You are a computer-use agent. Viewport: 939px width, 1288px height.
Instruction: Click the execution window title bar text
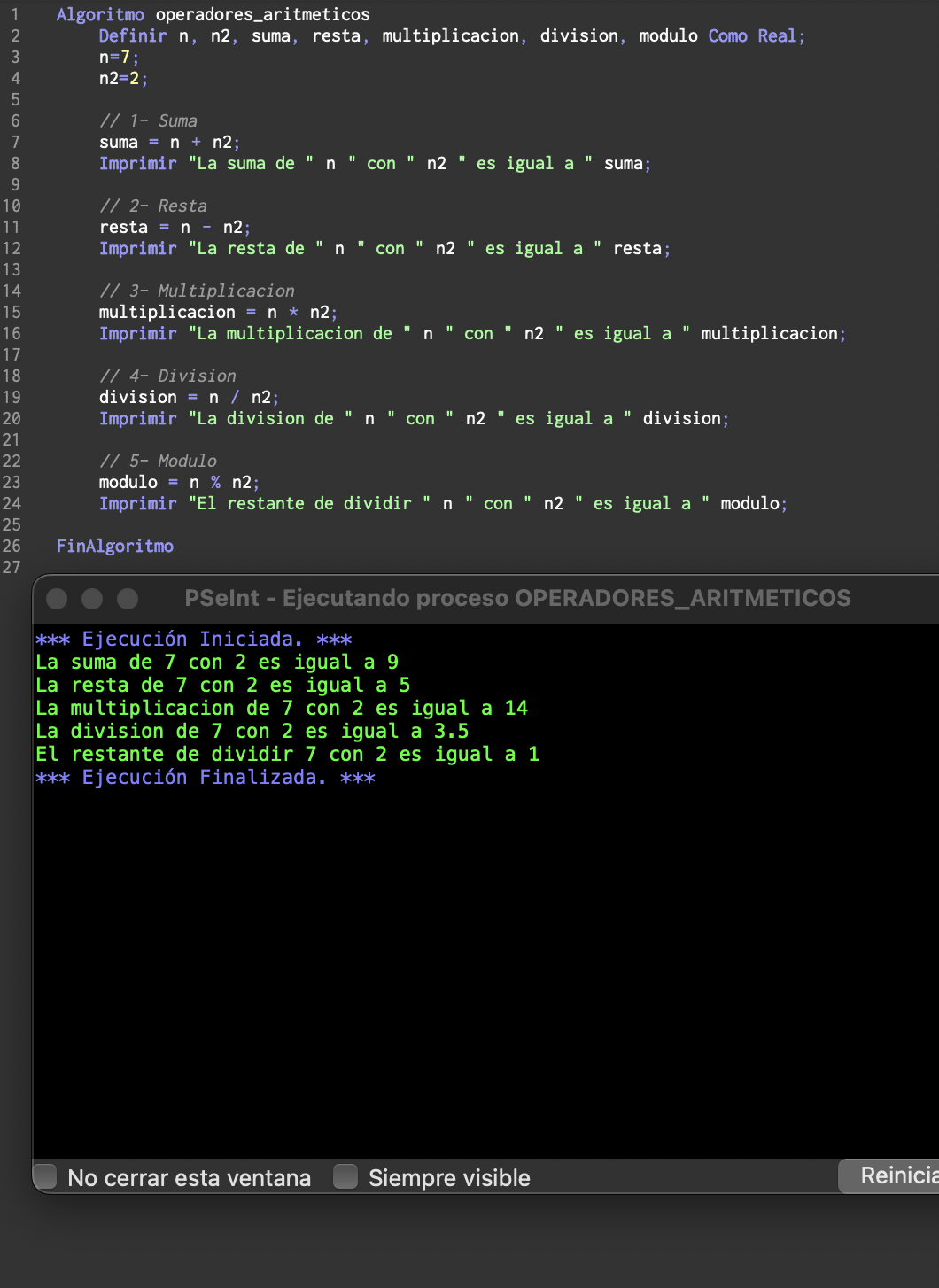(518, 599)
